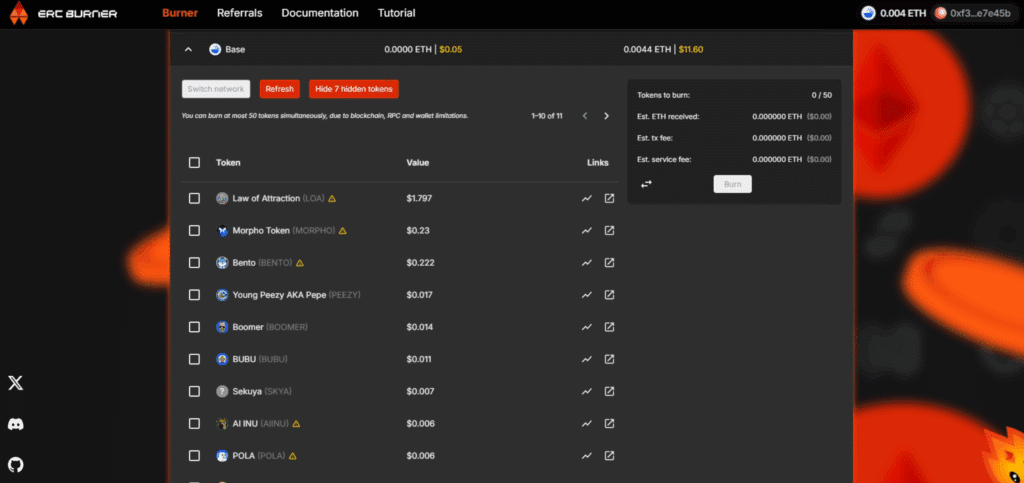The width and height of the screenshot is (1024, 483).
Task: Show price chart for POLA
Action: pyautogui.click(x=586, y=456)
